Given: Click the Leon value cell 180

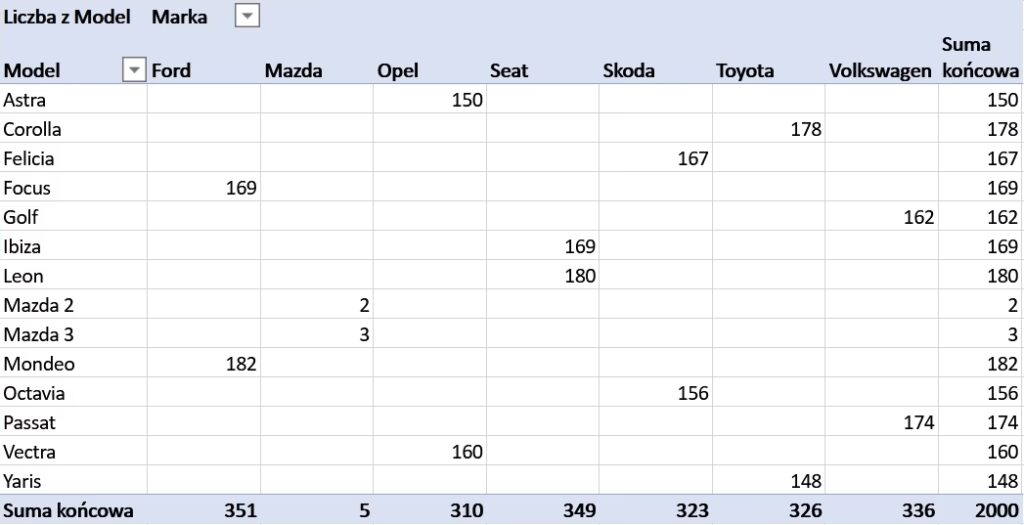Looking at the screenshot, I should (x=579, y=276).
